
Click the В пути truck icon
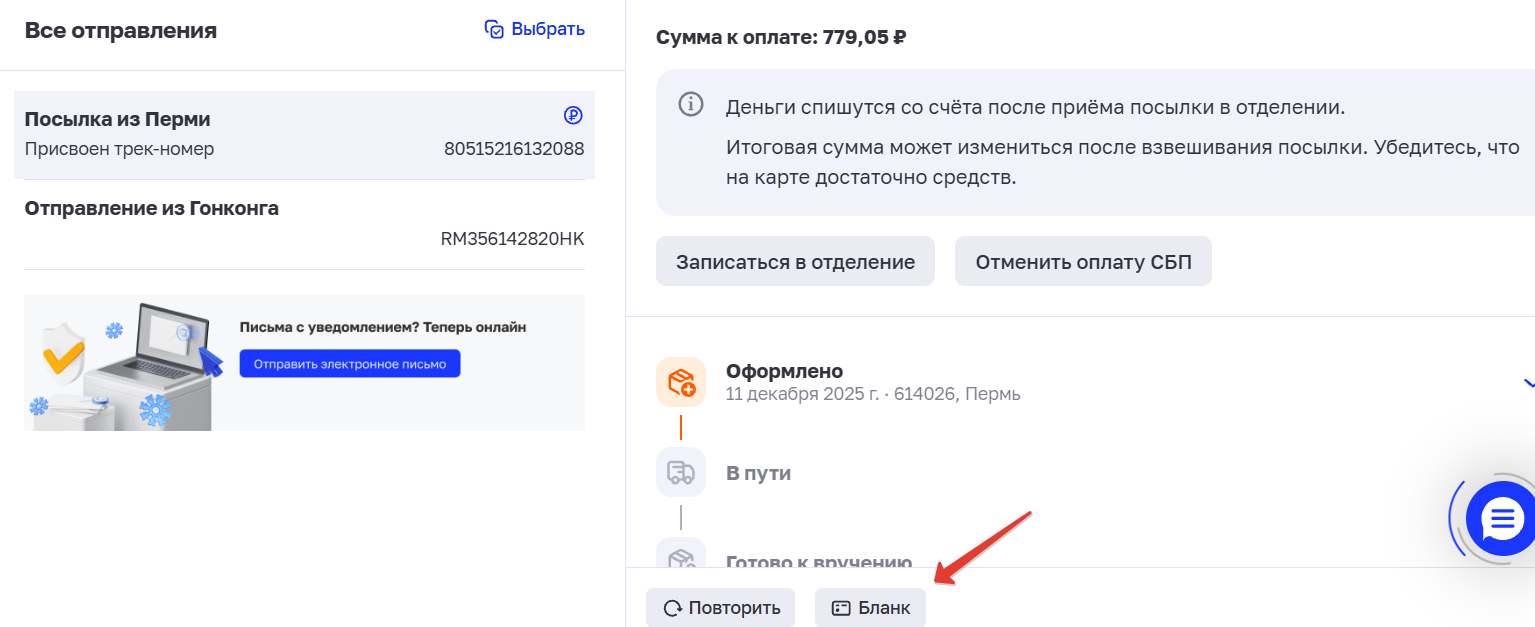point(681,472)
